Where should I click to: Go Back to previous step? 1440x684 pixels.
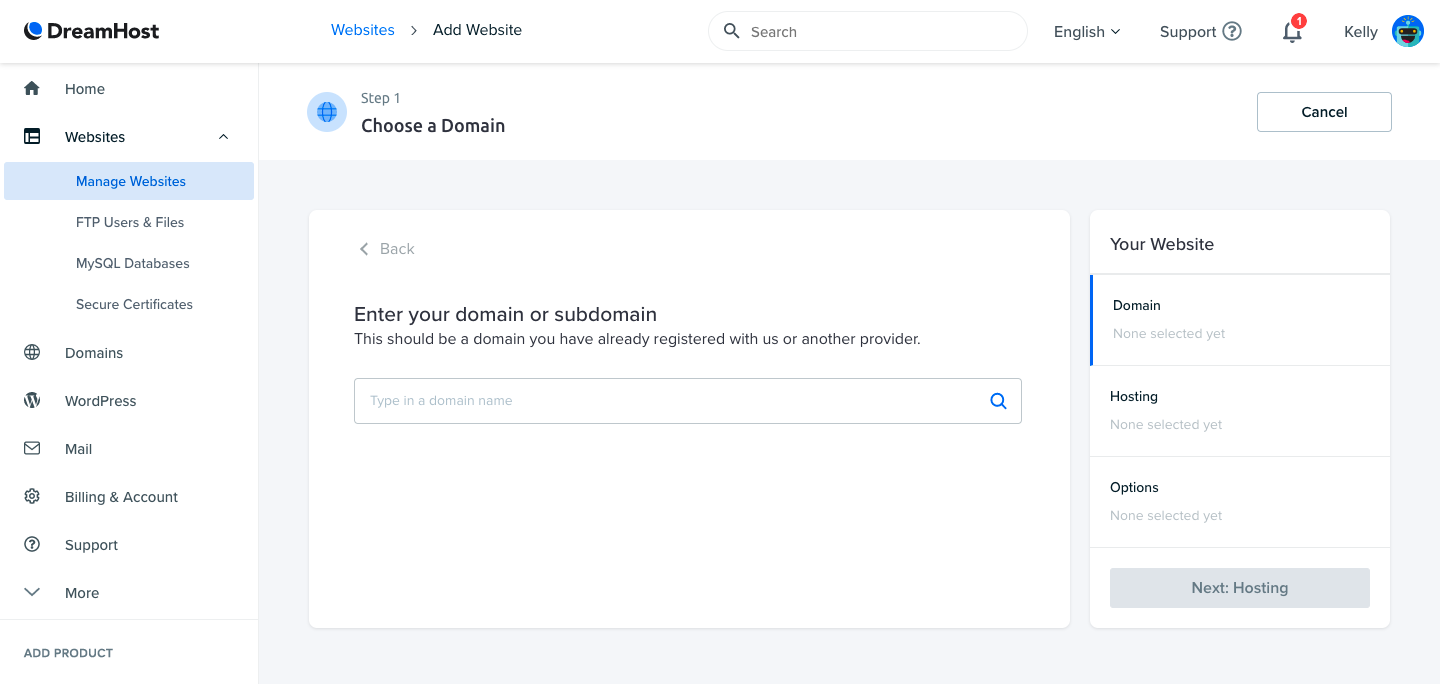pos(386,249)
